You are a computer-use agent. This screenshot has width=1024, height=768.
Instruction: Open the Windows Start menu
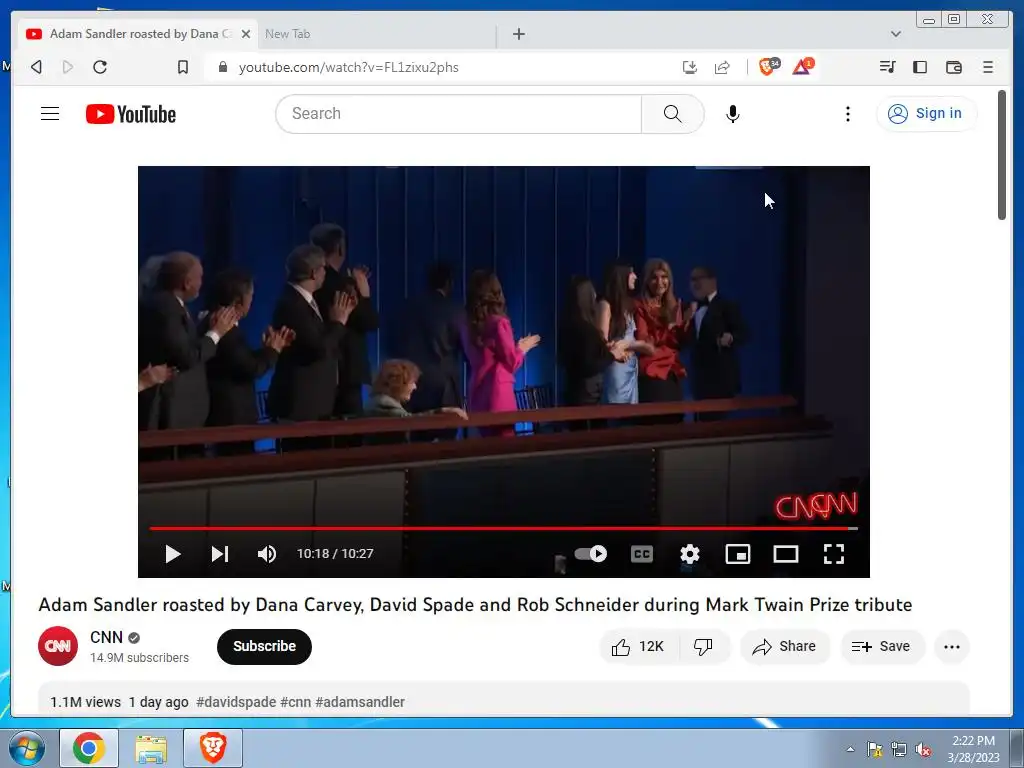26,748
